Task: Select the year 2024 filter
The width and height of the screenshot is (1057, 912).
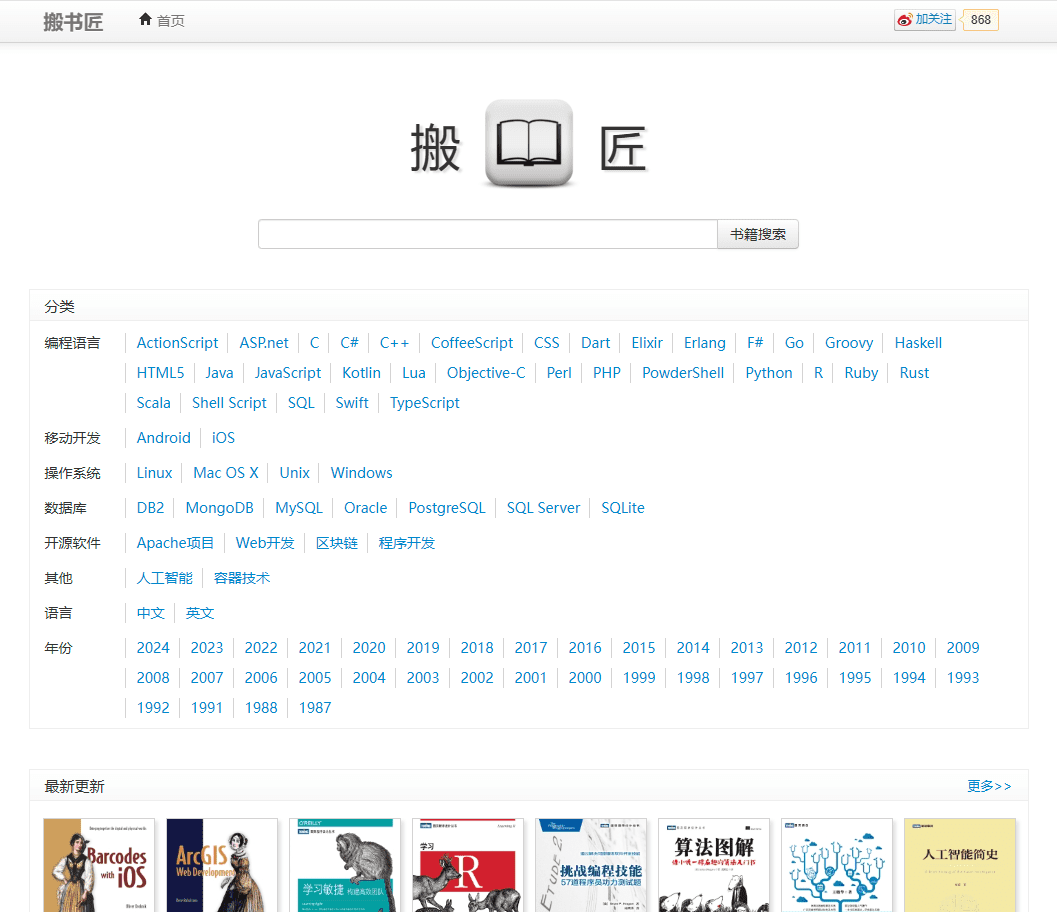Action: [153, 647]
